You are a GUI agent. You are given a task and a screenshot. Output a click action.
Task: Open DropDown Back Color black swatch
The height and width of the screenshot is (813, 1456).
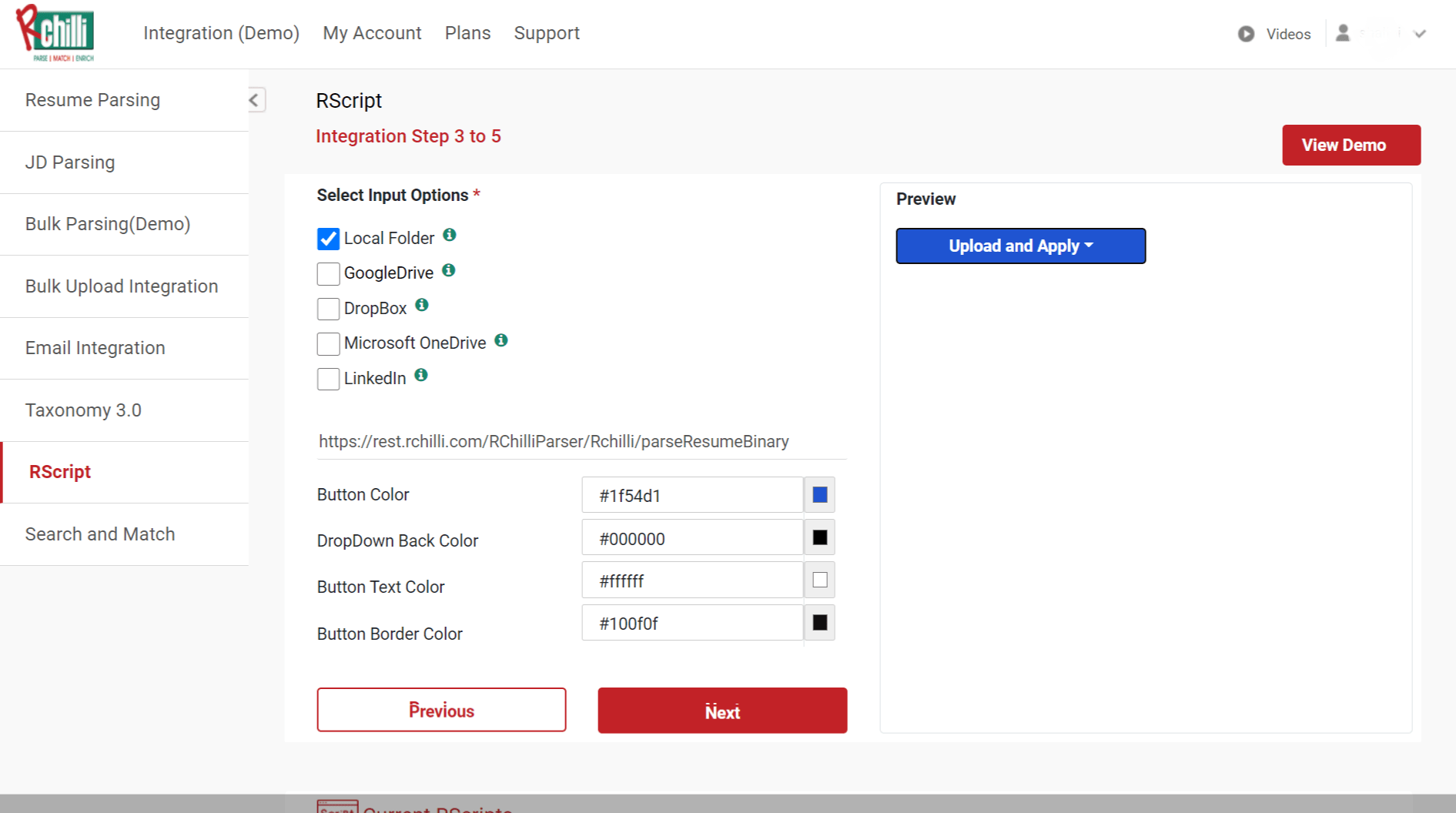[x=820, y=537]
